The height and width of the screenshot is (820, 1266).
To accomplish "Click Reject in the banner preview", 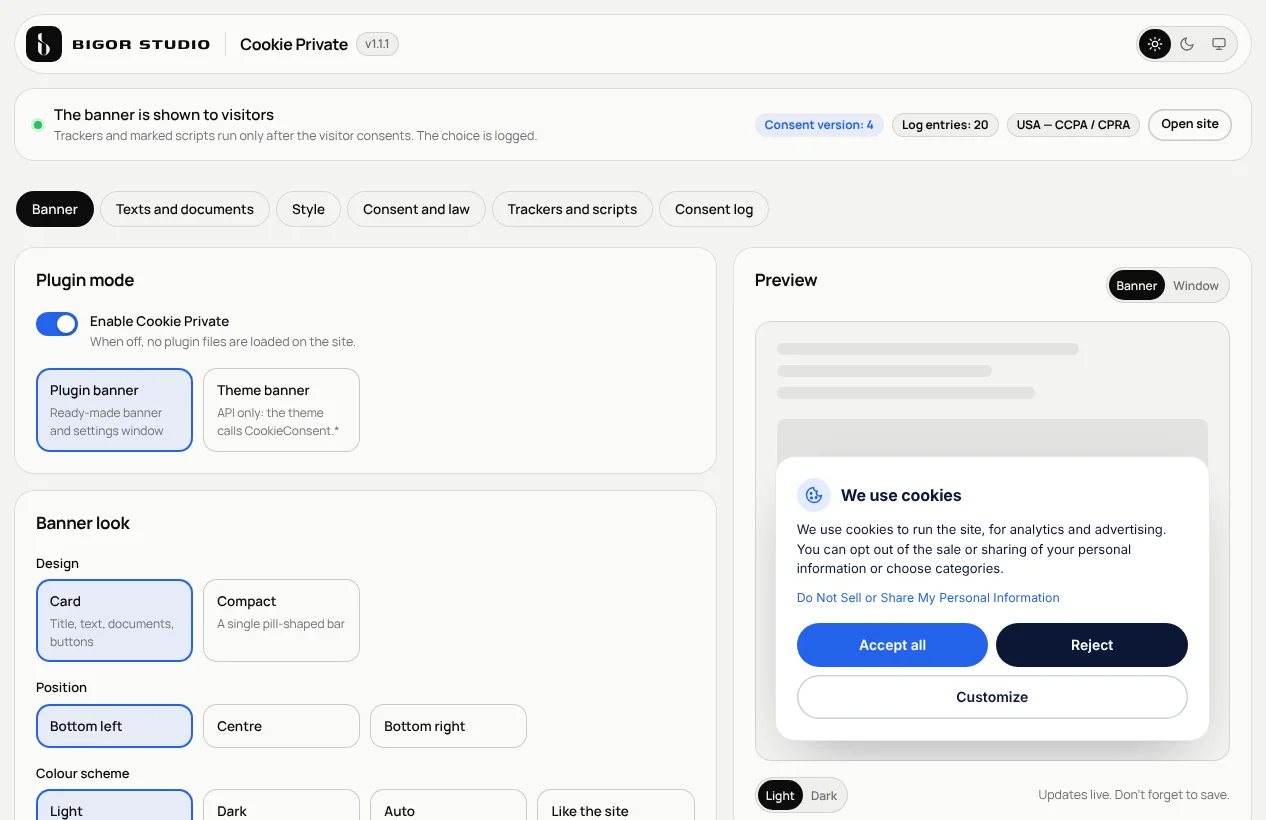I will [1092, 645].
